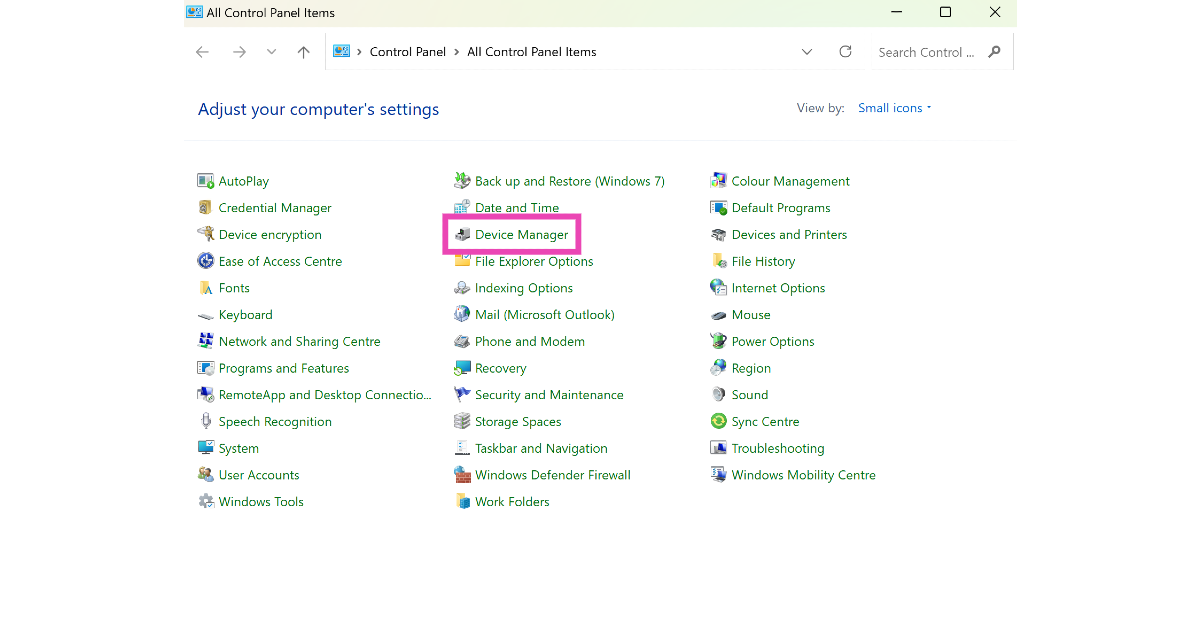This screenshot has width=1200, height=628.
Task: Click All Control Panel Items breadcrumb
Action: coord(531,52)
